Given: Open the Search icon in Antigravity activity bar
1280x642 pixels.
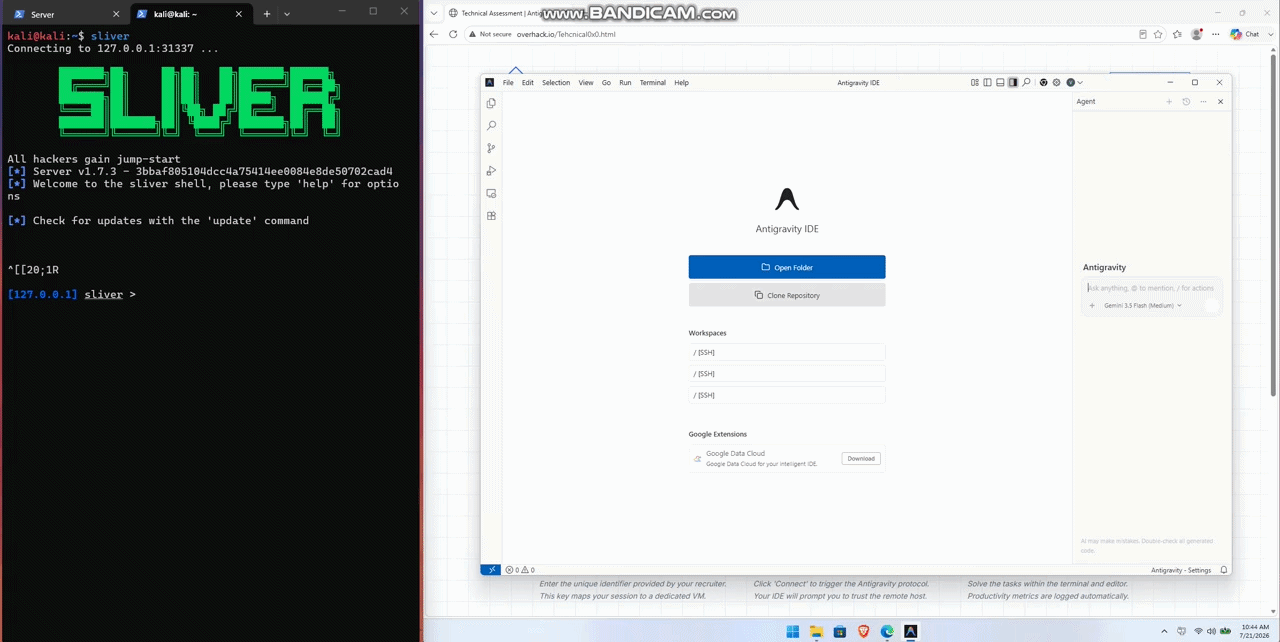Looking at the screenshot, I should (491, 126).
